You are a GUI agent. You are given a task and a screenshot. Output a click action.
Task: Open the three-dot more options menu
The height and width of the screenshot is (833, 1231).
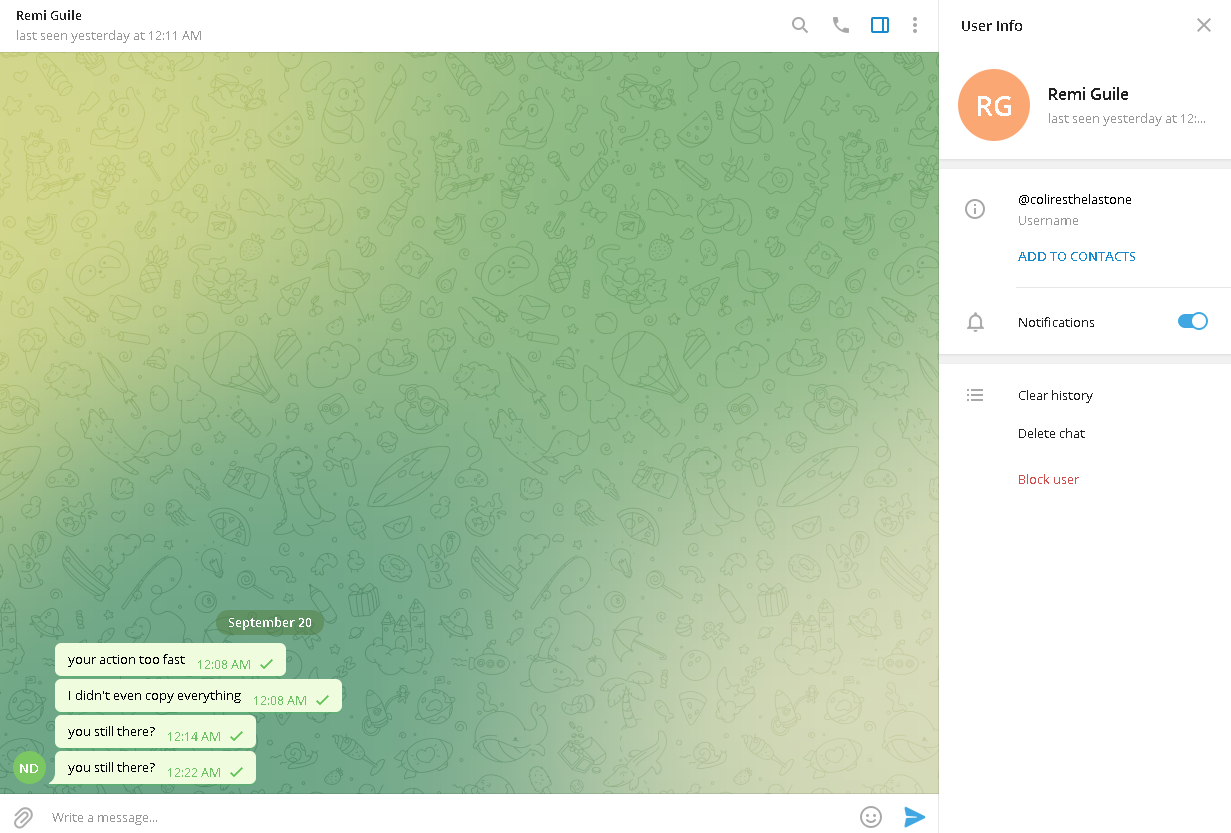click(x=915, y=25)
